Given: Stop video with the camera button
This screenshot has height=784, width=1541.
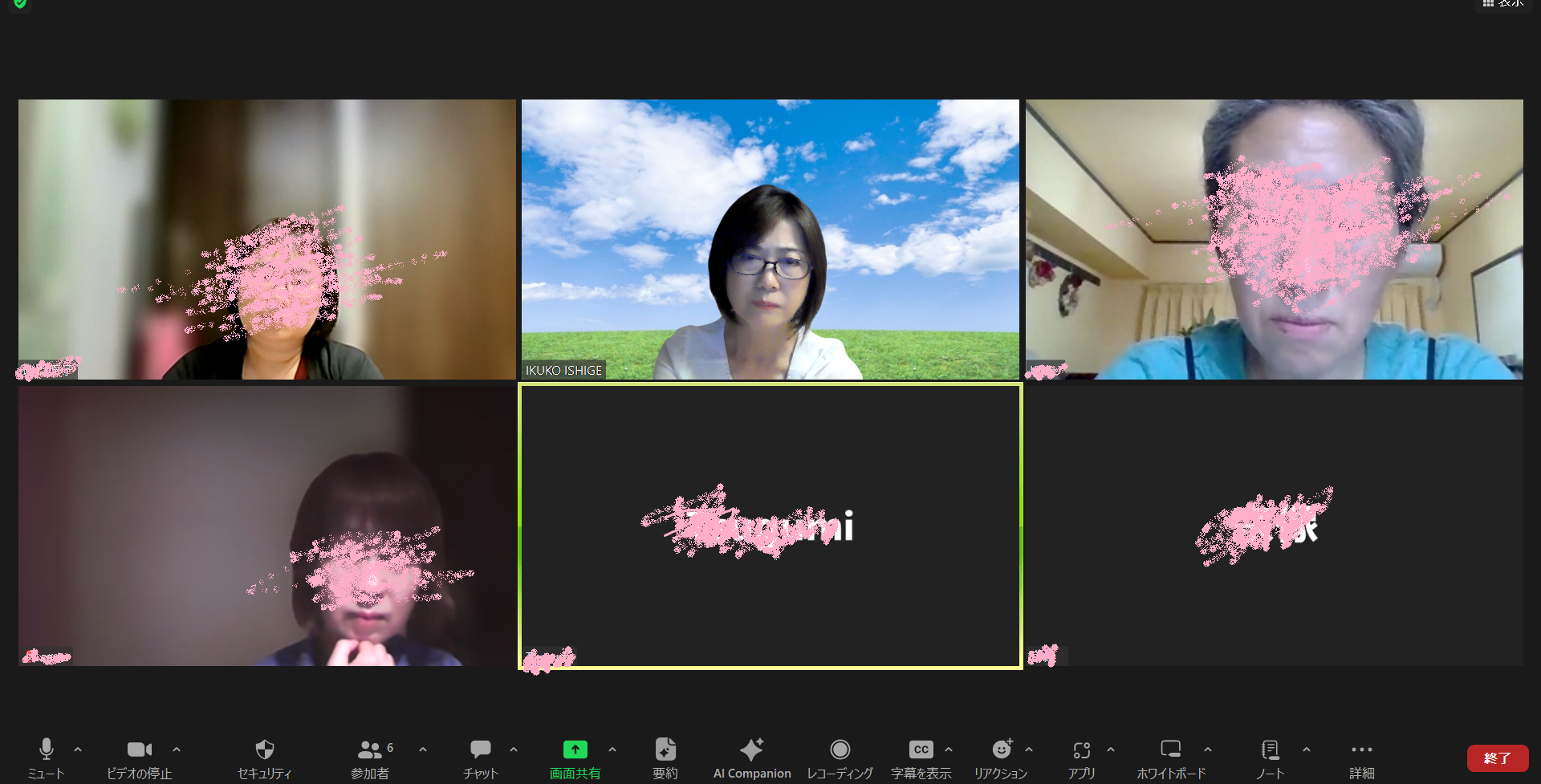Looking at the screenshot, I should pos(139,750).
